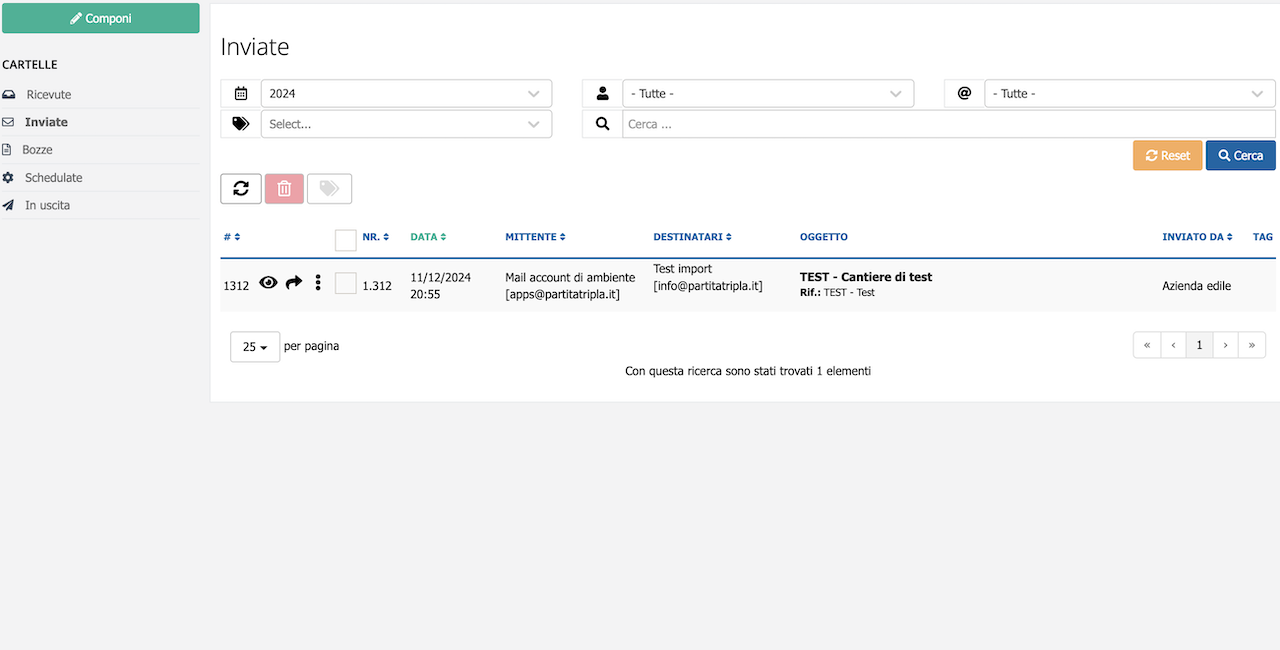Go to previous page with ‹ button
The height and width of the screenshot is (650, 1280).
click(x=1173, y=345)
